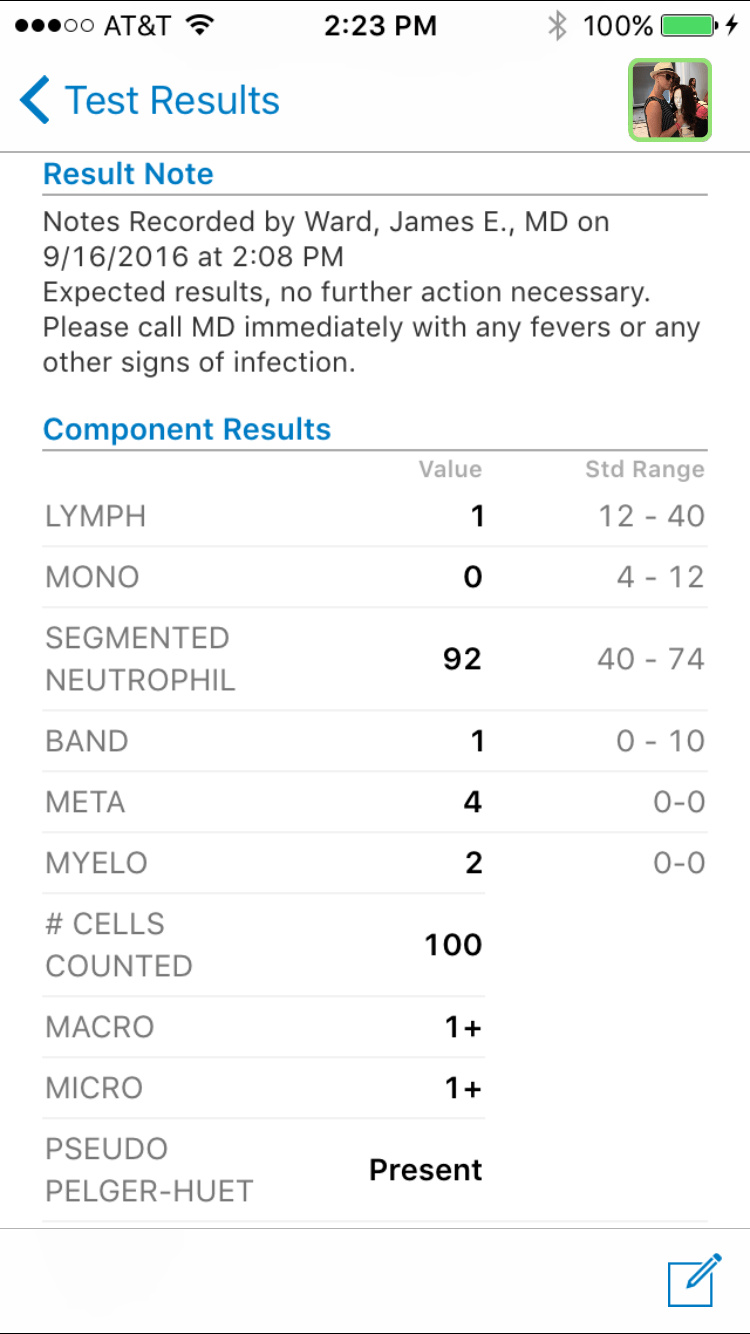Select the Result Note heading
Image resolution: width=750 pixels, height=1334 pixels.
click(x=128, y=174)
